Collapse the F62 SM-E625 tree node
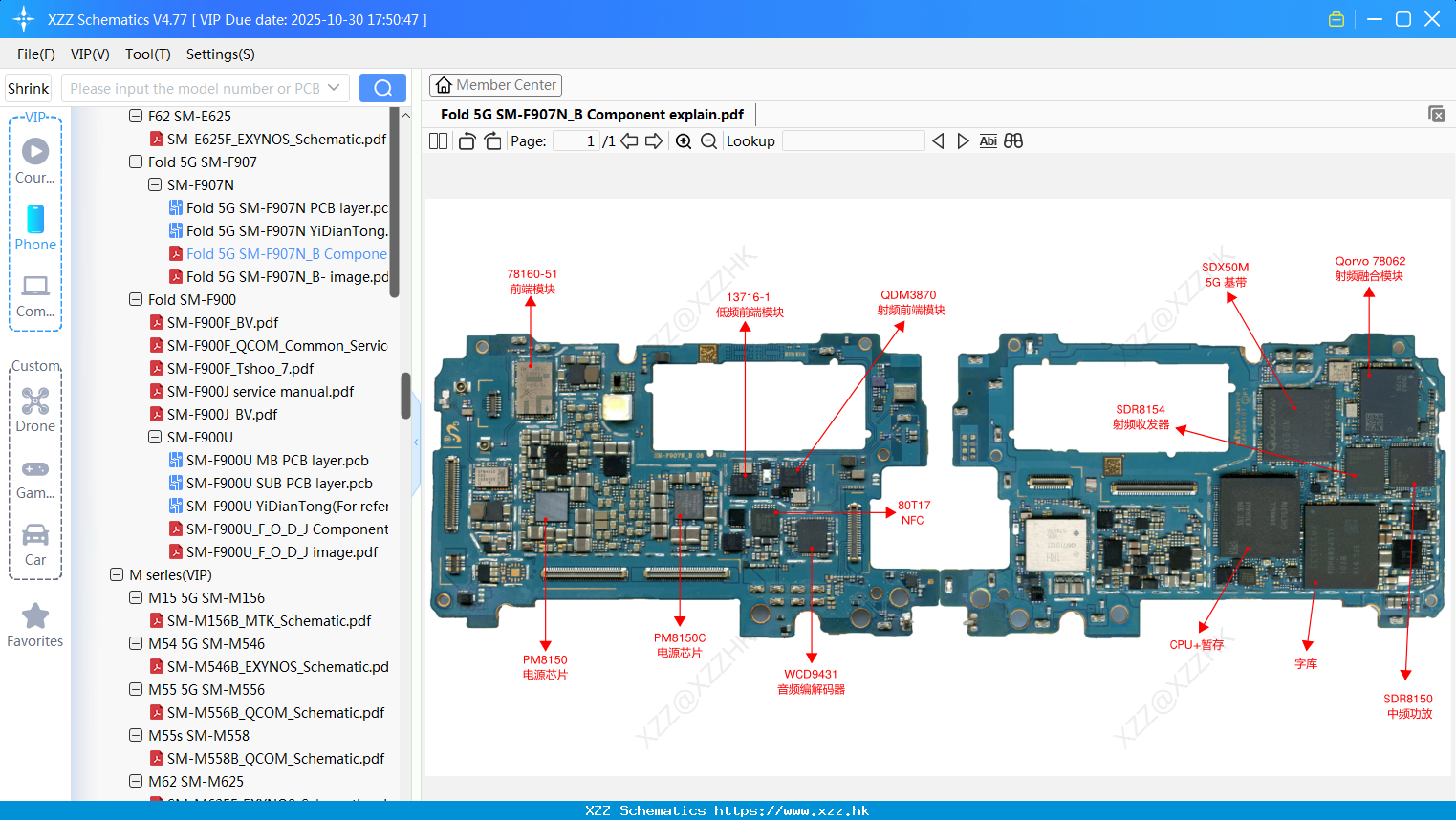The width and height of the screenshot is (1456, 820). 136,117
